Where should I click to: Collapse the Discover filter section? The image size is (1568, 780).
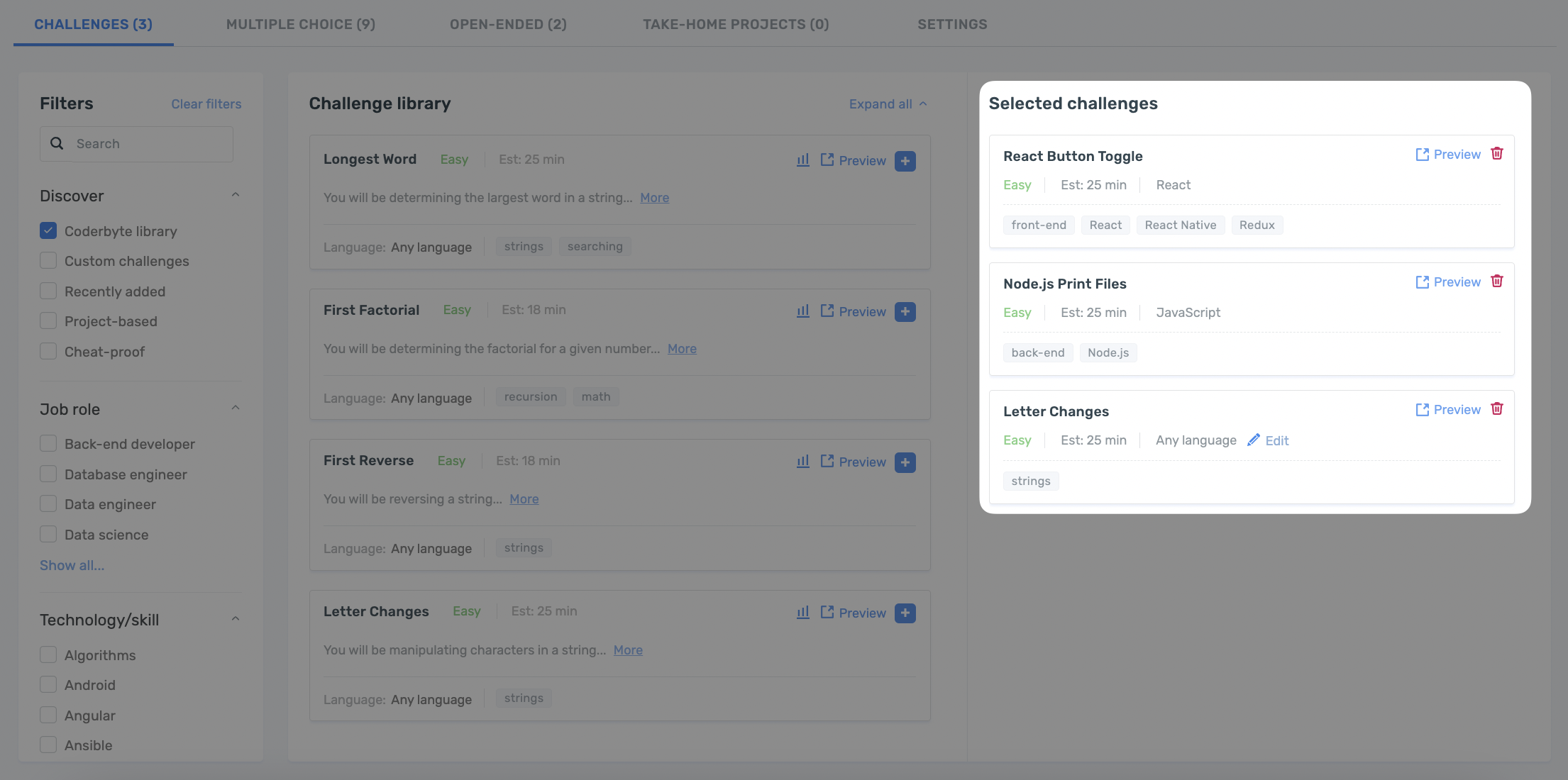pos(236,195)
